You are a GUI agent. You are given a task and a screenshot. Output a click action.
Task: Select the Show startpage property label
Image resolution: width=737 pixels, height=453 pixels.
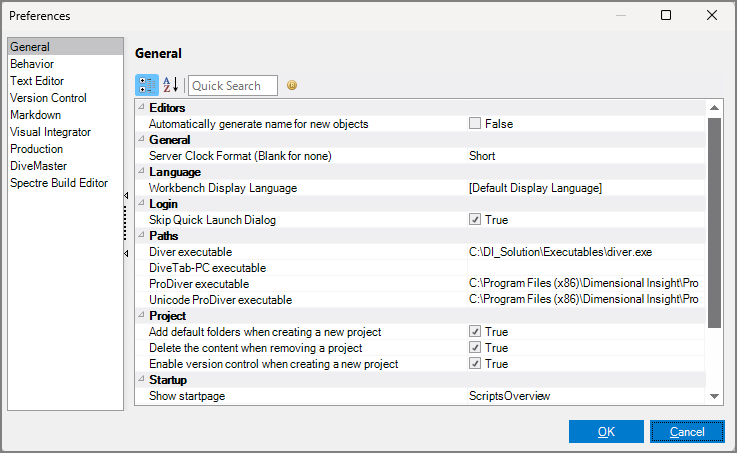tap(187, 396)
